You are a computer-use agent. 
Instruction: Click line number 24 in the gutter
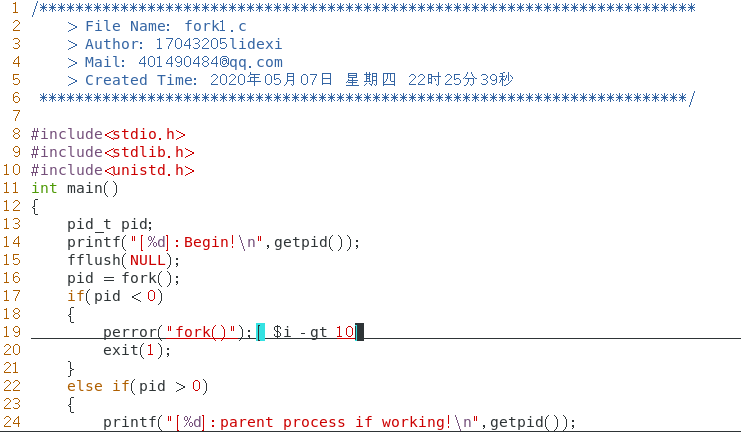pyautogui.click(x=12, y=422)
